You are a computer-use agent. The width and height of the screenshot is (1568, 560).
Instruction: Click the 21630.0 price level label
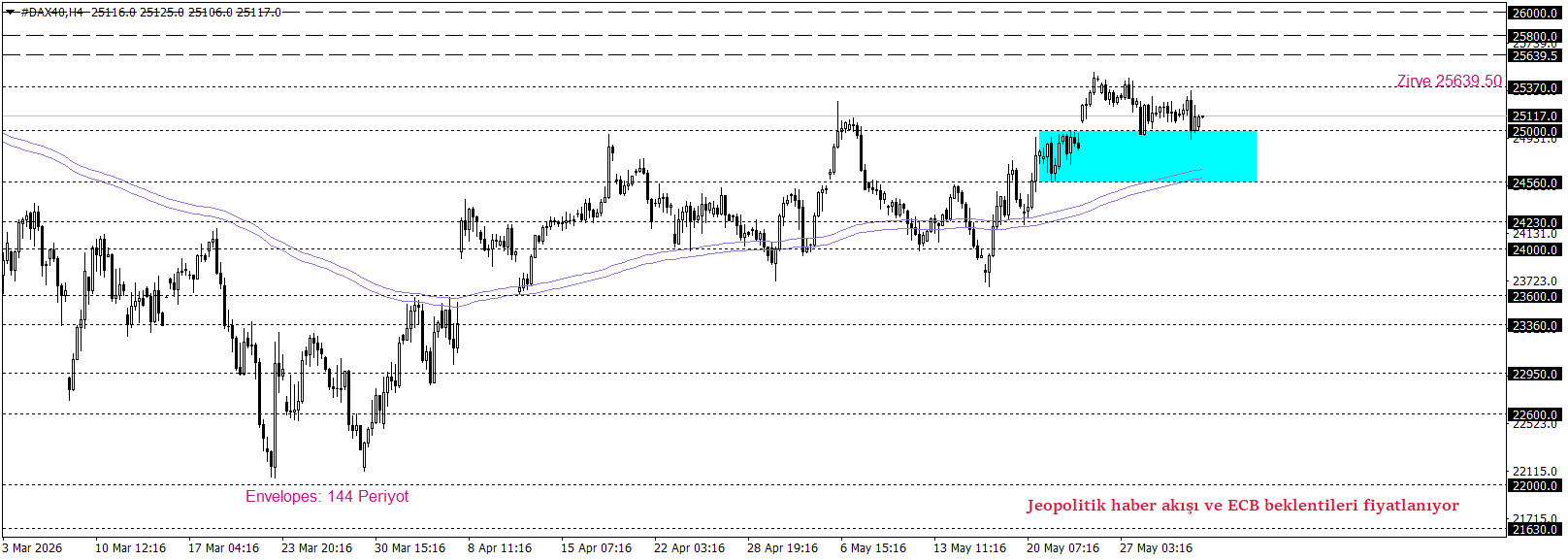[1535, 529]
